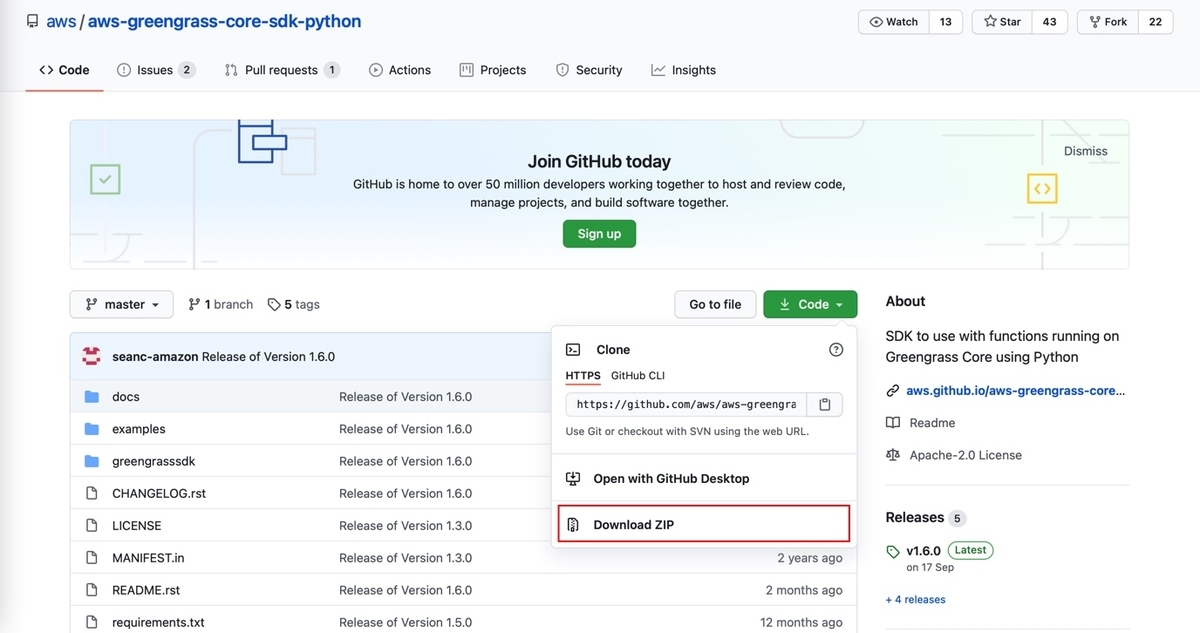This screenshot has width=1200, height=633.
Task: Click the terminal icon beside Clone heading
Action: coord(574,350)
